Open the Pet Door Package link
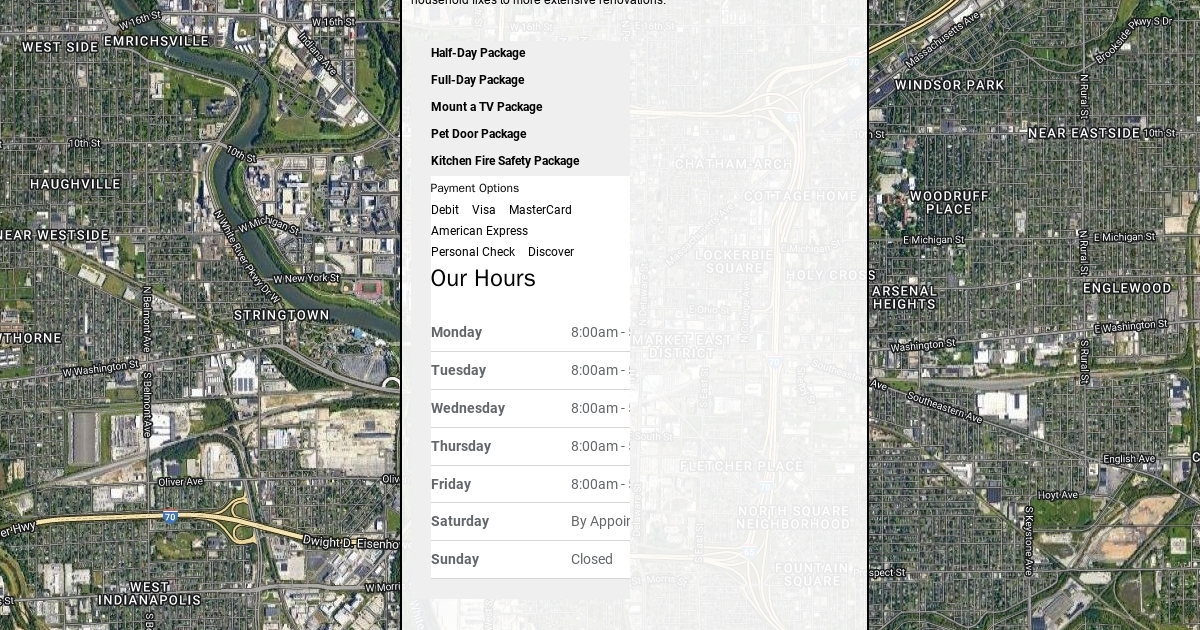Viewport: 1200px width, 630px height. pos(479,134)
